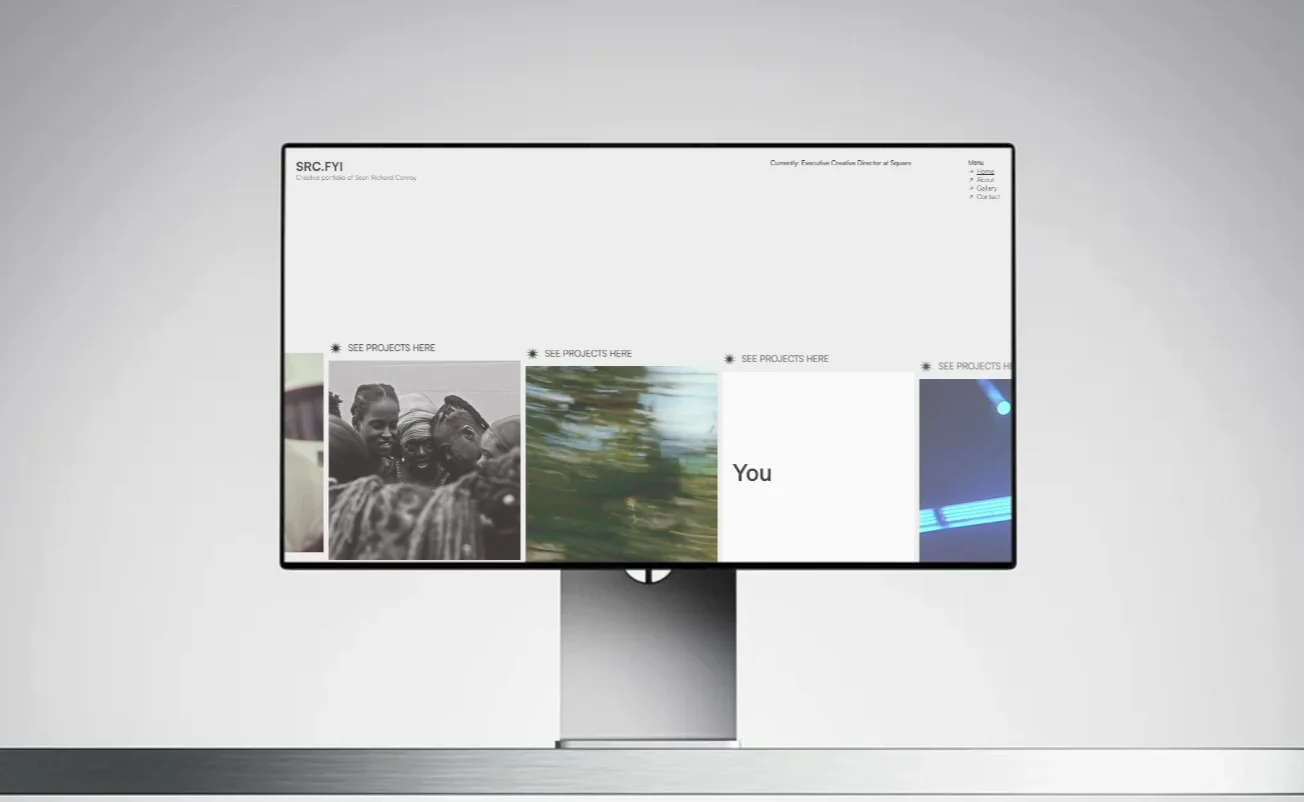Click the starburst icon above the "You" card
Image resolution: width=1304 pixels, height=802 pixels.
click(x=729, y=359)
